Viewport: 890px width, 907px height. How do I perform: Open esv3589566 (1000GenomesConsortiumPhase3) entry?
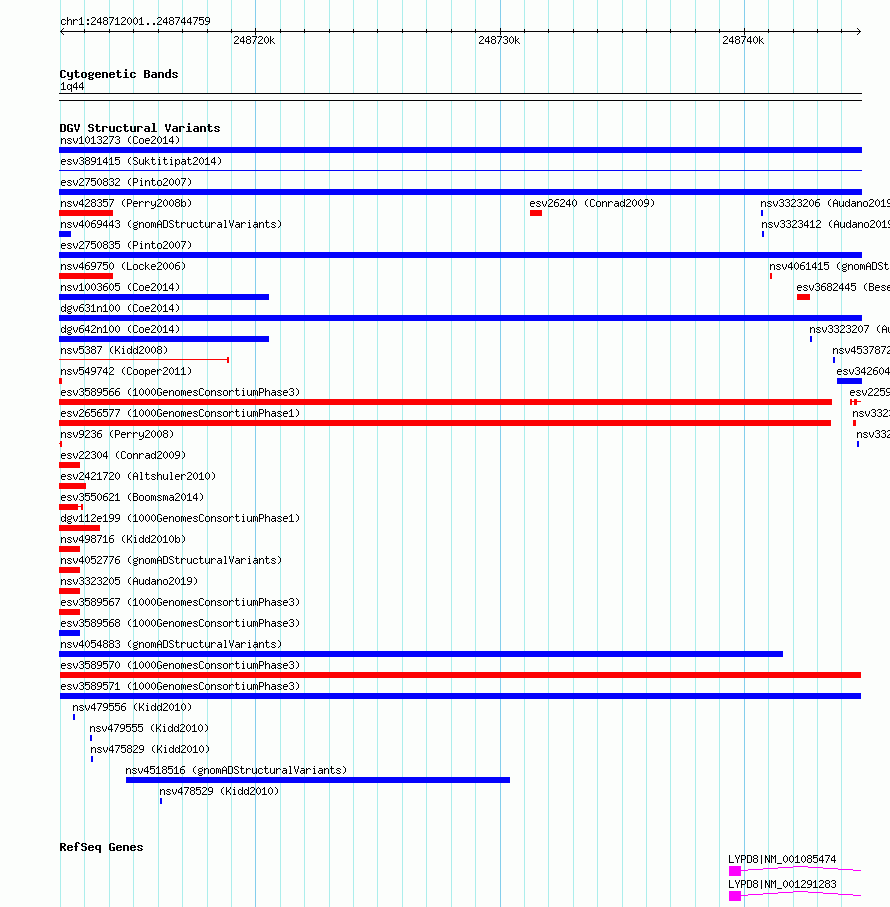[180, 392]
